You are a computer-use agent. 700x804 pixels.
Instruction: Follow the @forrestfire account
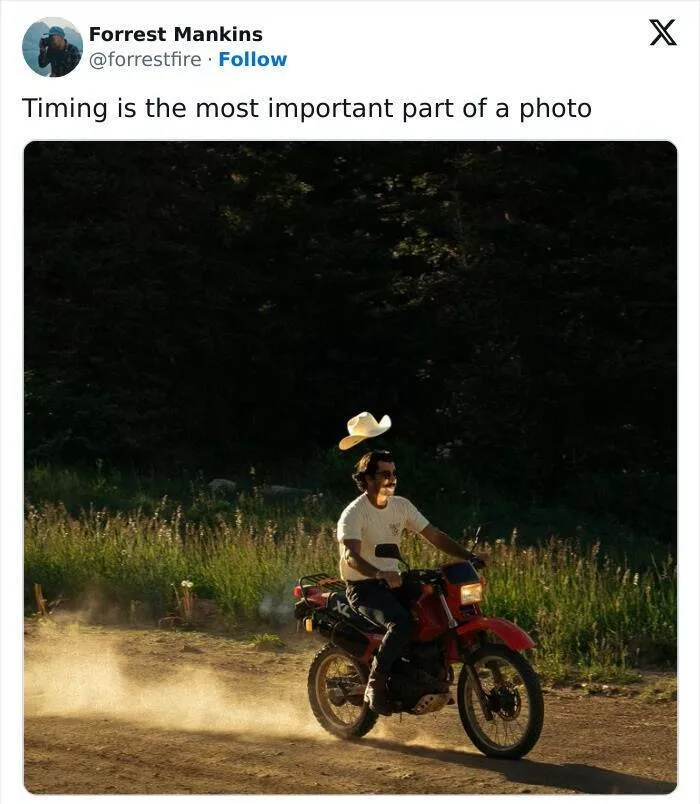pyautogui.click(x=253, y=59)
